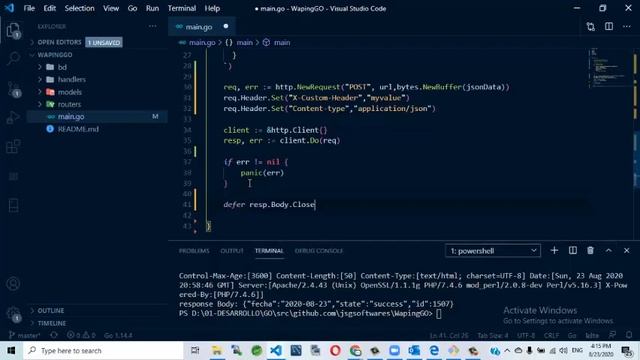This screenshot has height=360, width=640.
Task: Open the Accounts icon in activity bar
Action: pos(13,283)
